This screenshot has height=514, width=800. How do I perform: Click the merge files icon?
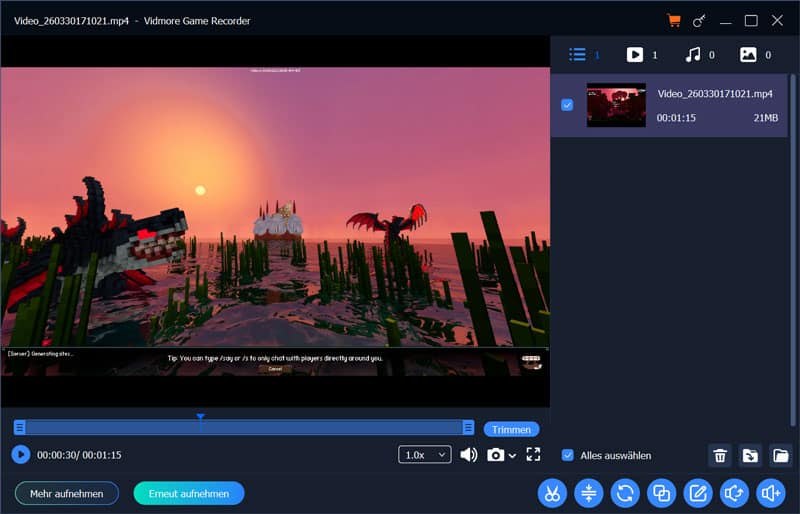[661, 492]
